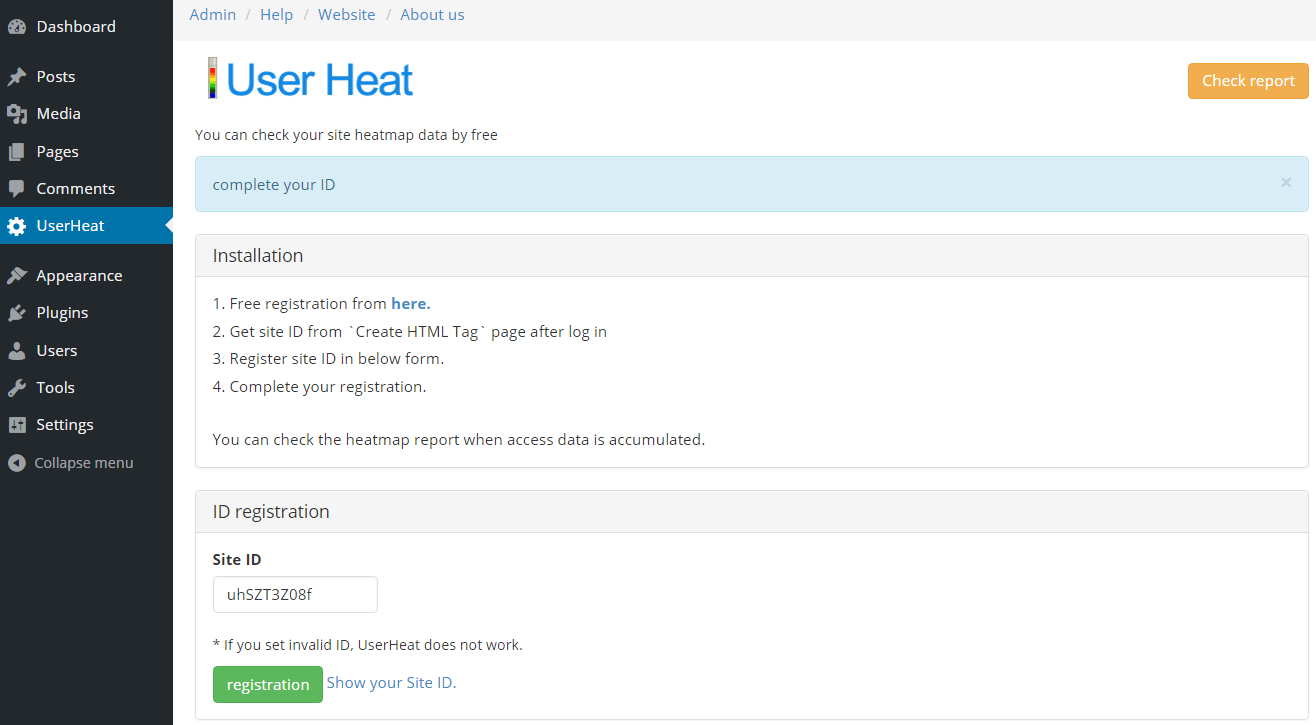The height and width of the screenshot is (725, 1316).
Task: Click the UserHeat gear icon
Action: click(x=16, y=226)
